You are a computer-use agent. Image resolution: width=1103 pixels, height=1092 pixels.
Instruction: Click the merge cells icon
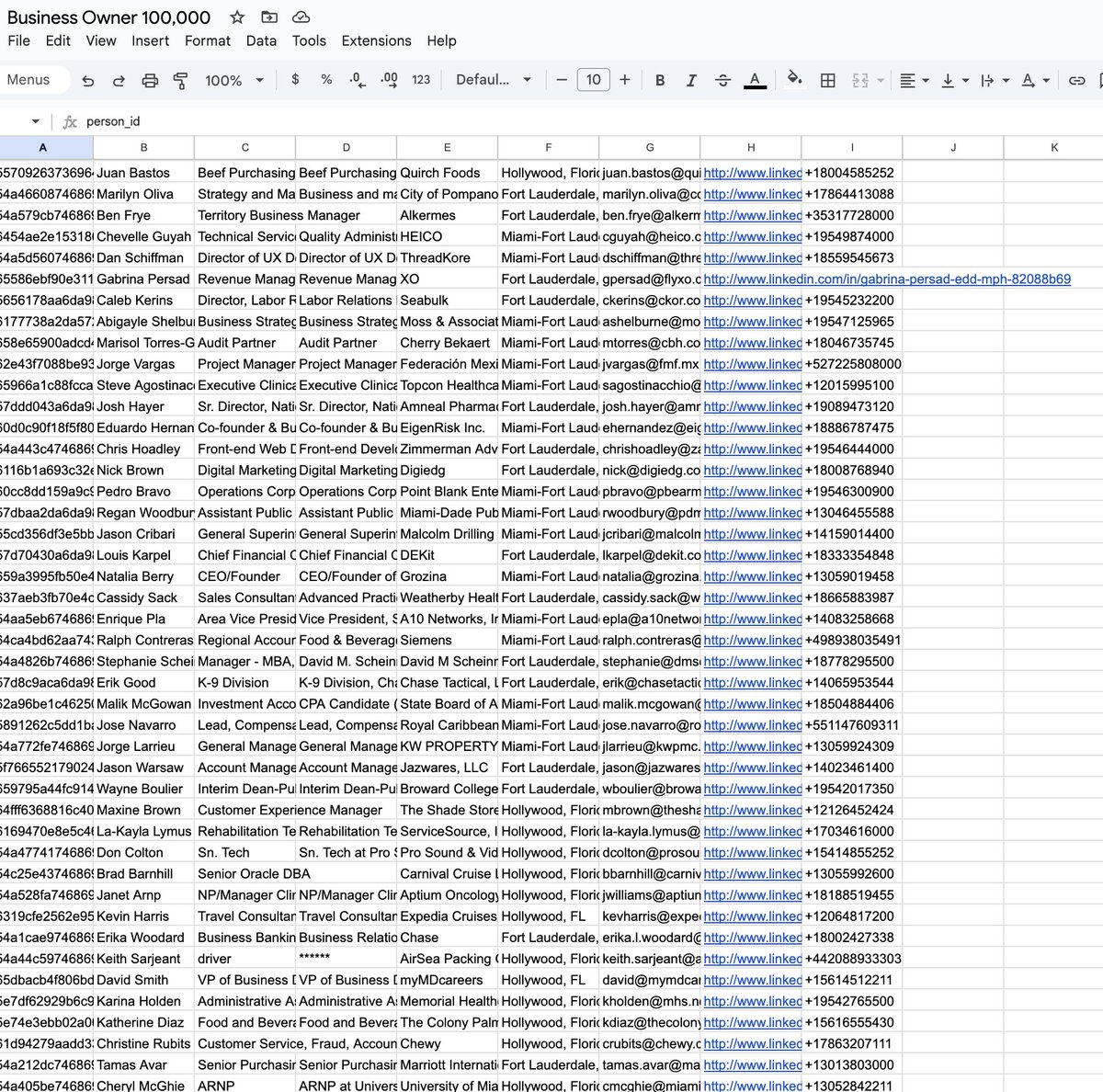pyautogui.click(x=860, y=81)
